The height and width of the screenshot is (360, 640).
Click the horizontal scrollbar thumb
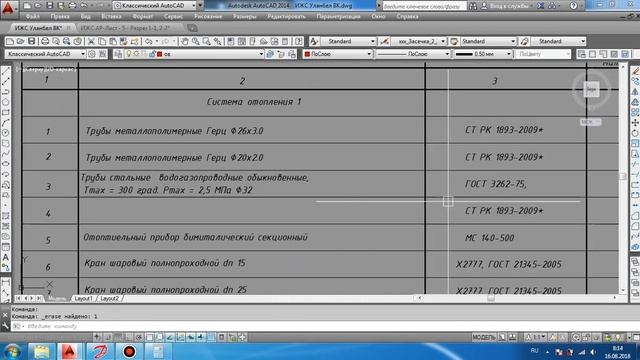[491, 298]
